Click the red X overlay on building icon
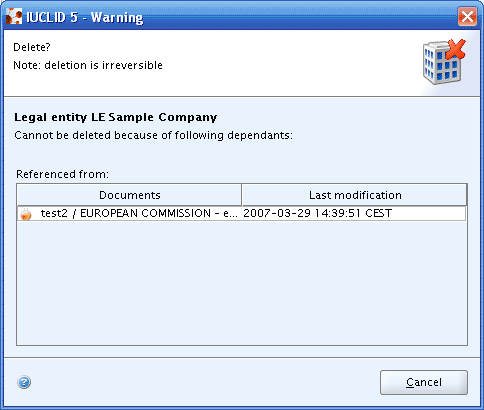 point(456,49)
